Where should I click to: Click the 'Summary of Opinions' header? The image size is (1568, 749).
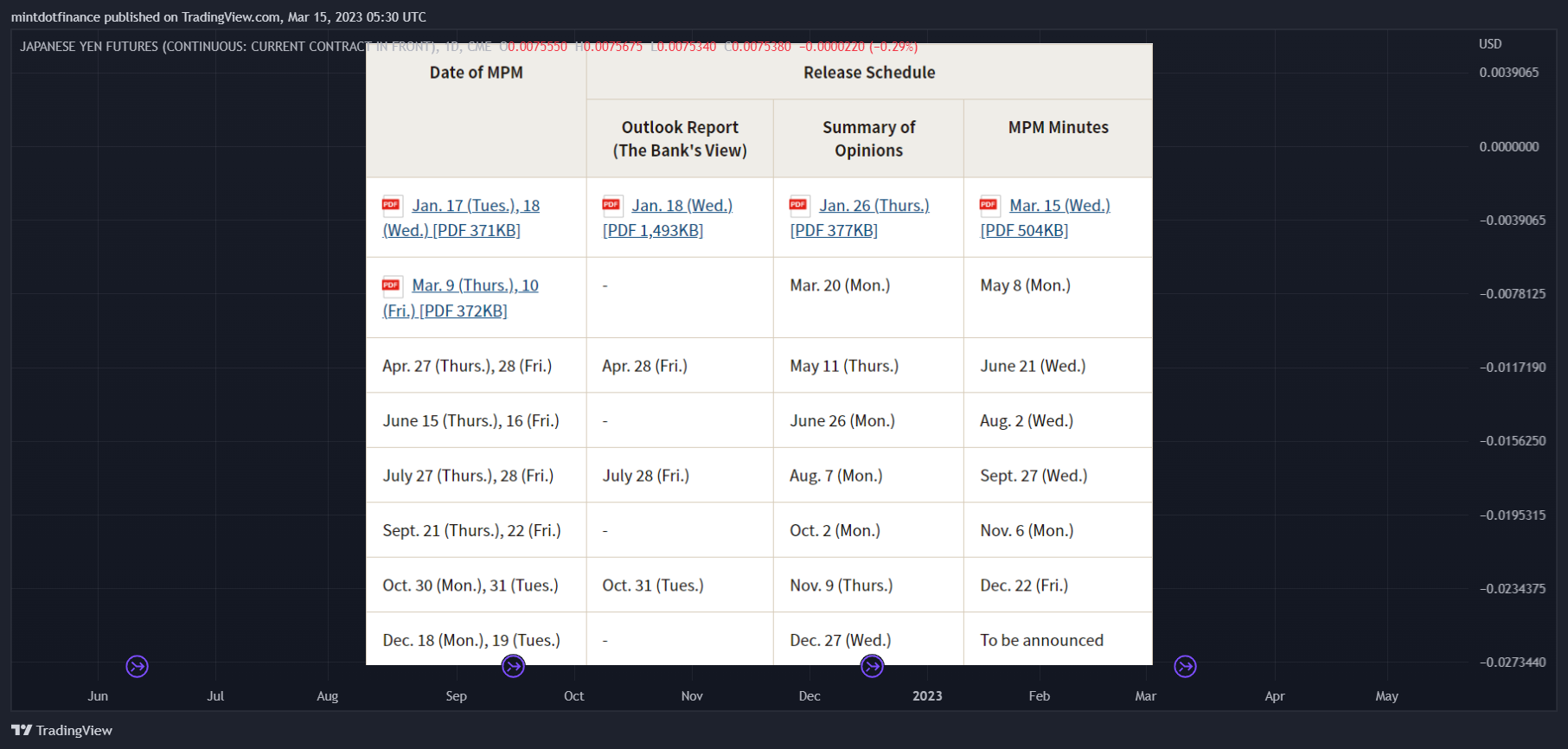pos(869,138)
